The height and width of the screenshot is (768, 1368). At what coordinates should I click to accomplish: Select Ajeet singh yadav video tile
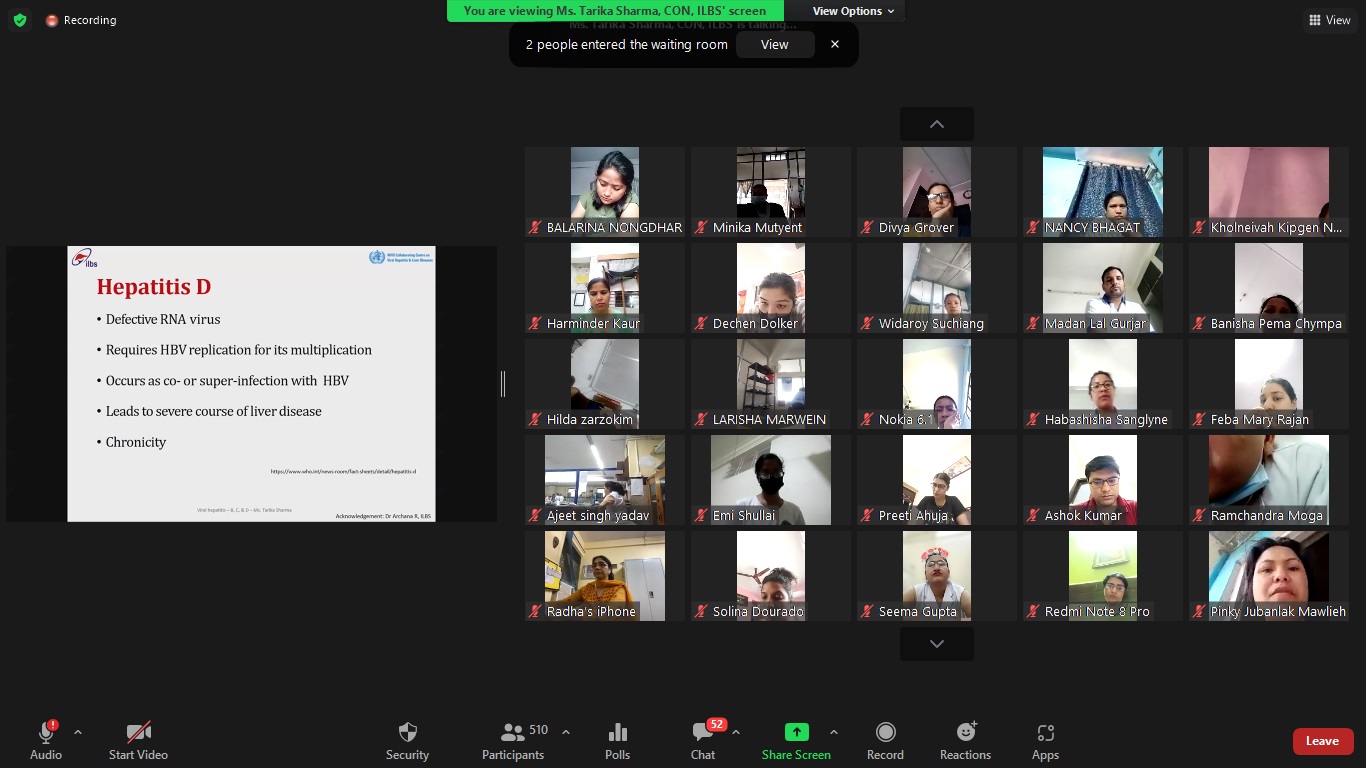point(605,480)
